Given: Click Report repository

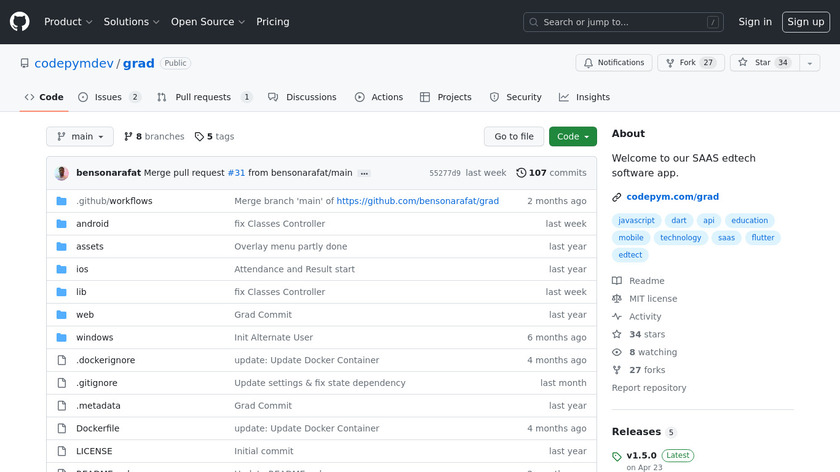Looking at the screenshot, I should pyautogui.click(x=649, y=388).
